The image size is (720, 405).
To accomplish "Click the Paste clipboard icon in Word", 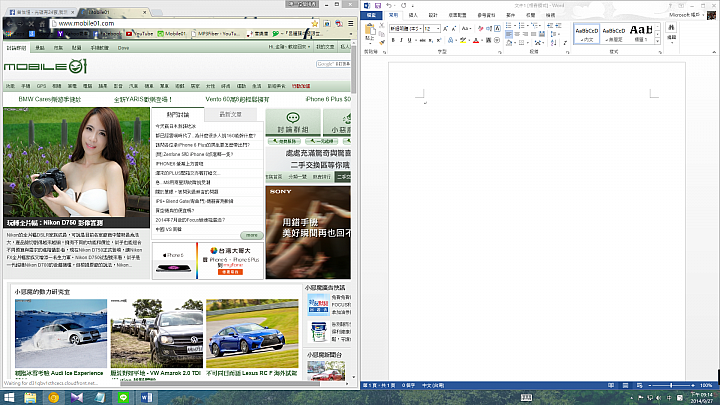I will tap(370, 29).
